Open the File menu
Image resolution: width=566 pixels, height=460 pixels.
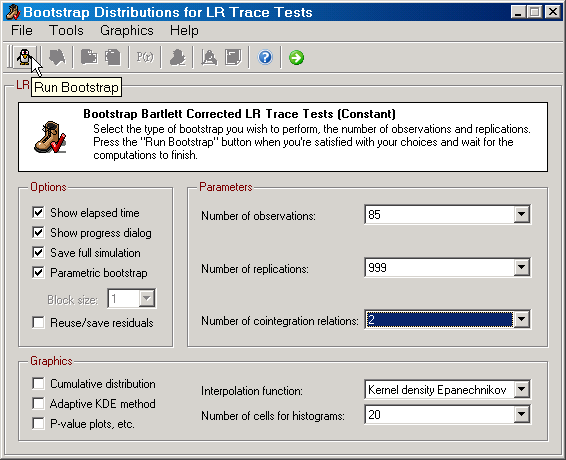22,30
